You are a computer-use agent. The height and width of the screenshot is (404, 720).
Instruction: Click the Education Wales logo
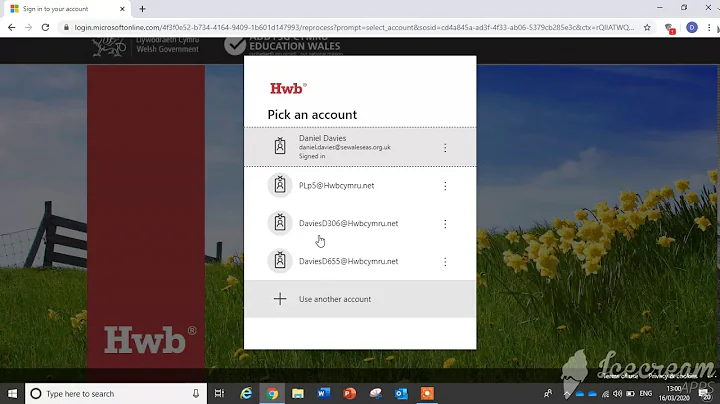282,46
